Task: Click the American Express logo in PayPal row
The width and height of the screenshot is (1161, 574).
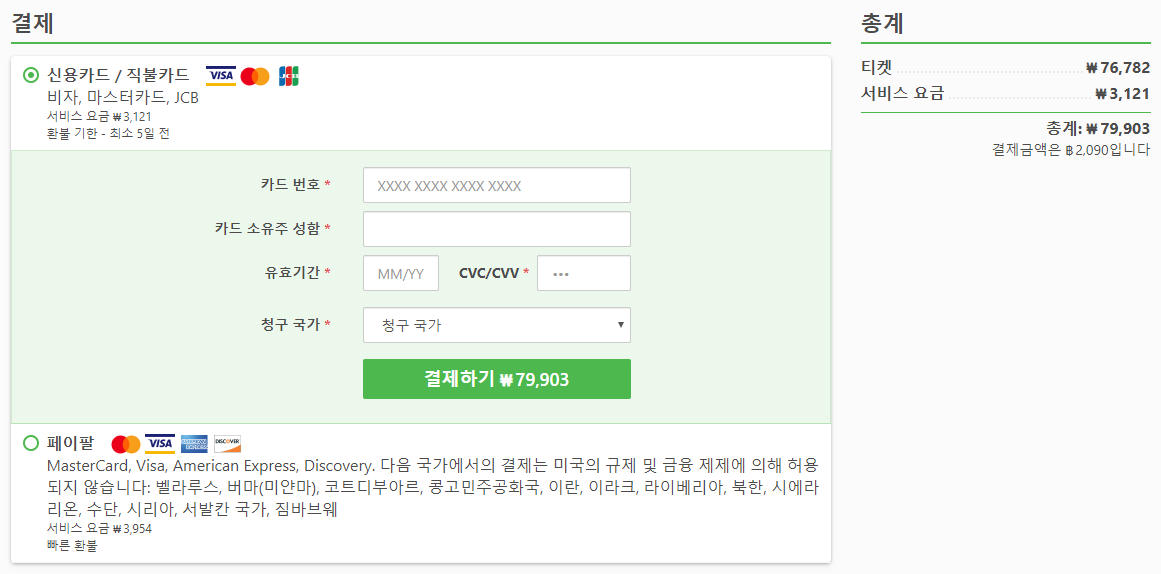Action: click(x=194, y=444)
